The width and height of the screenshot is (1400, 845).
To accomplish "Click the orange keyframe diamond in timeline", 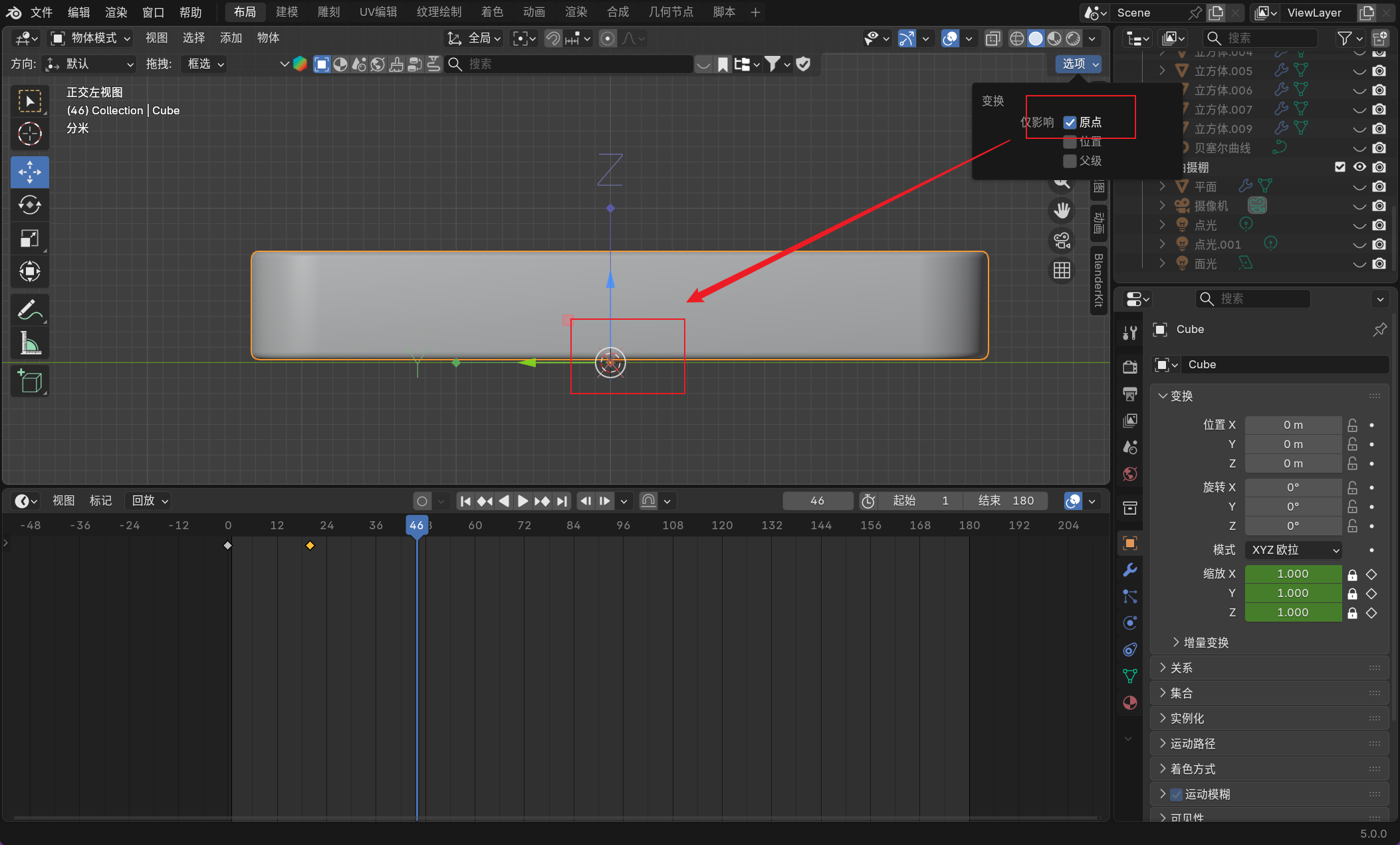I will point(310,545).
